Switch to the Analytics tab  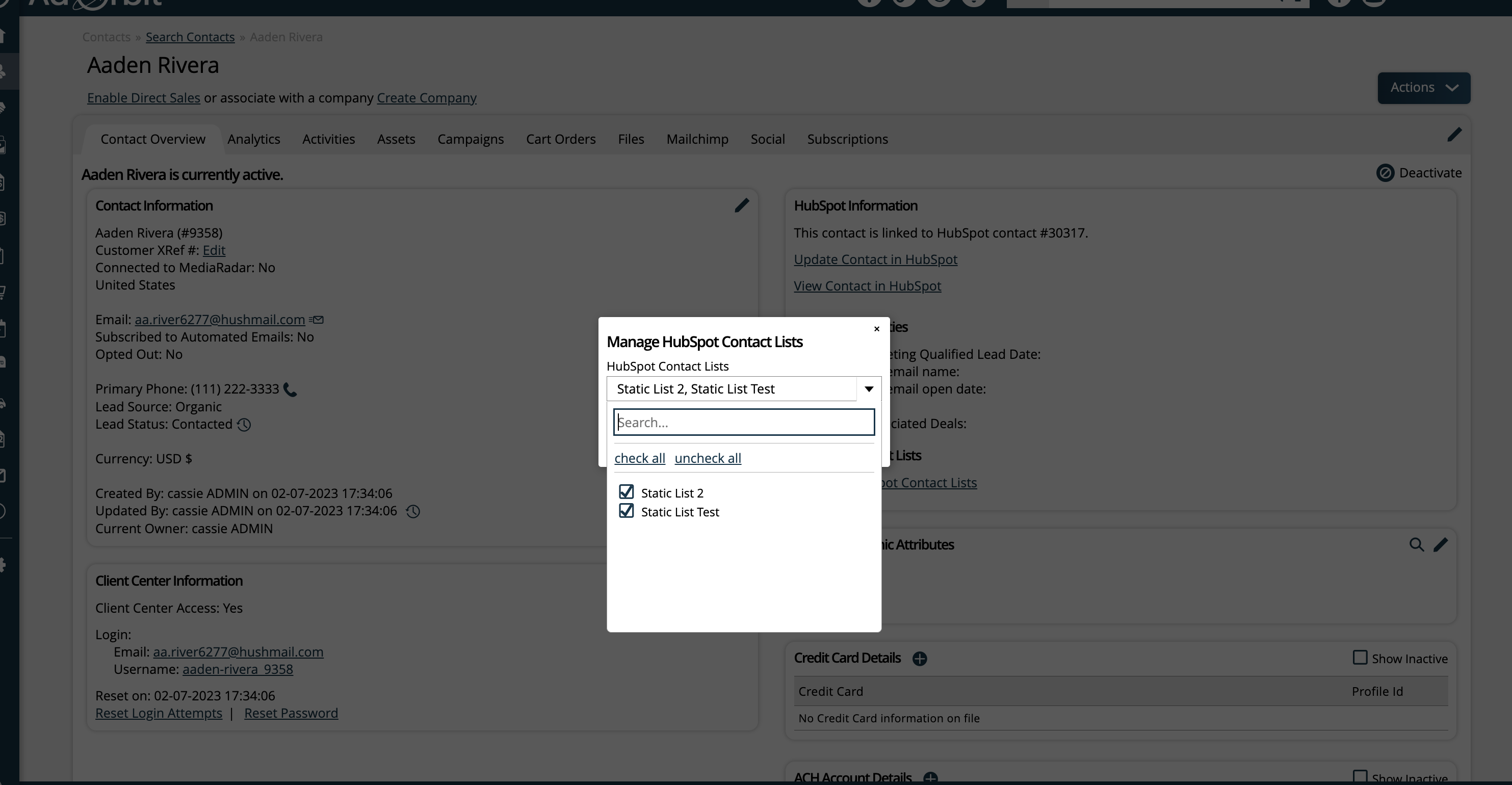coord(253,139)
